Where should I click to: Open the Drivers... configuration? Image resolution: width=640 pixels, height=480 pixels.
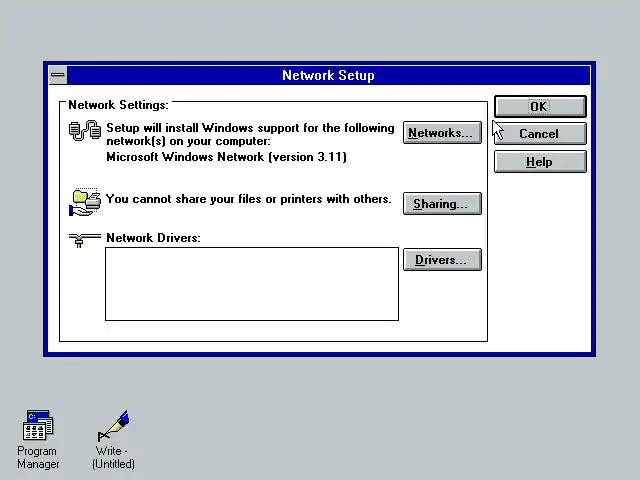point(442,260)
